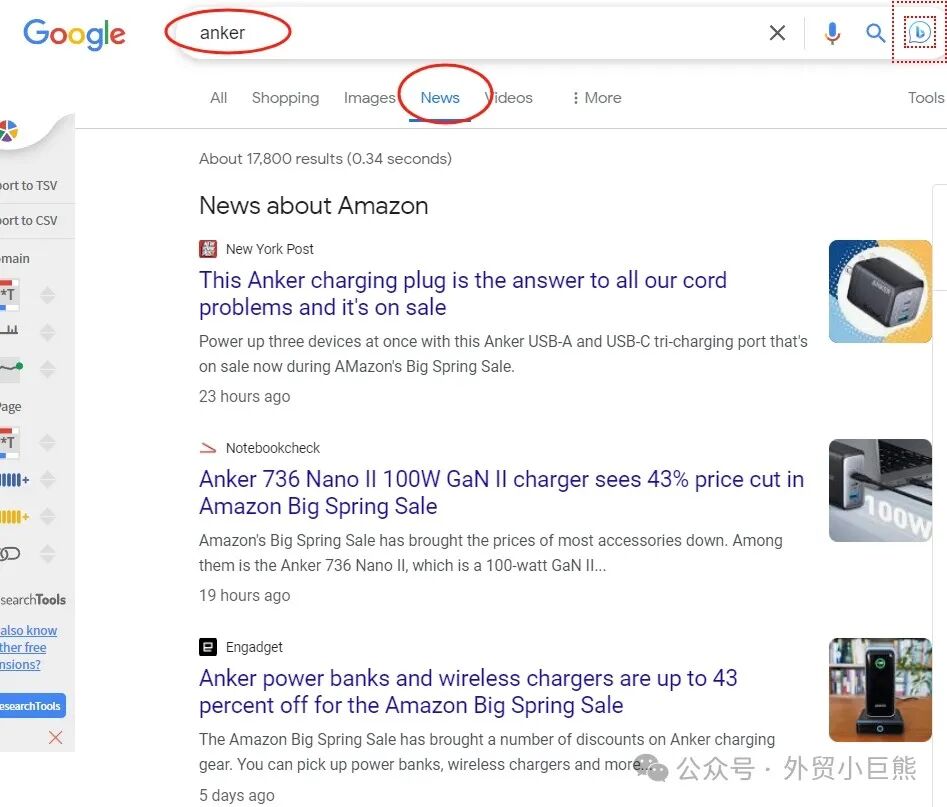Click the 23 hours ago timestamp

click(x=245, y=396)
